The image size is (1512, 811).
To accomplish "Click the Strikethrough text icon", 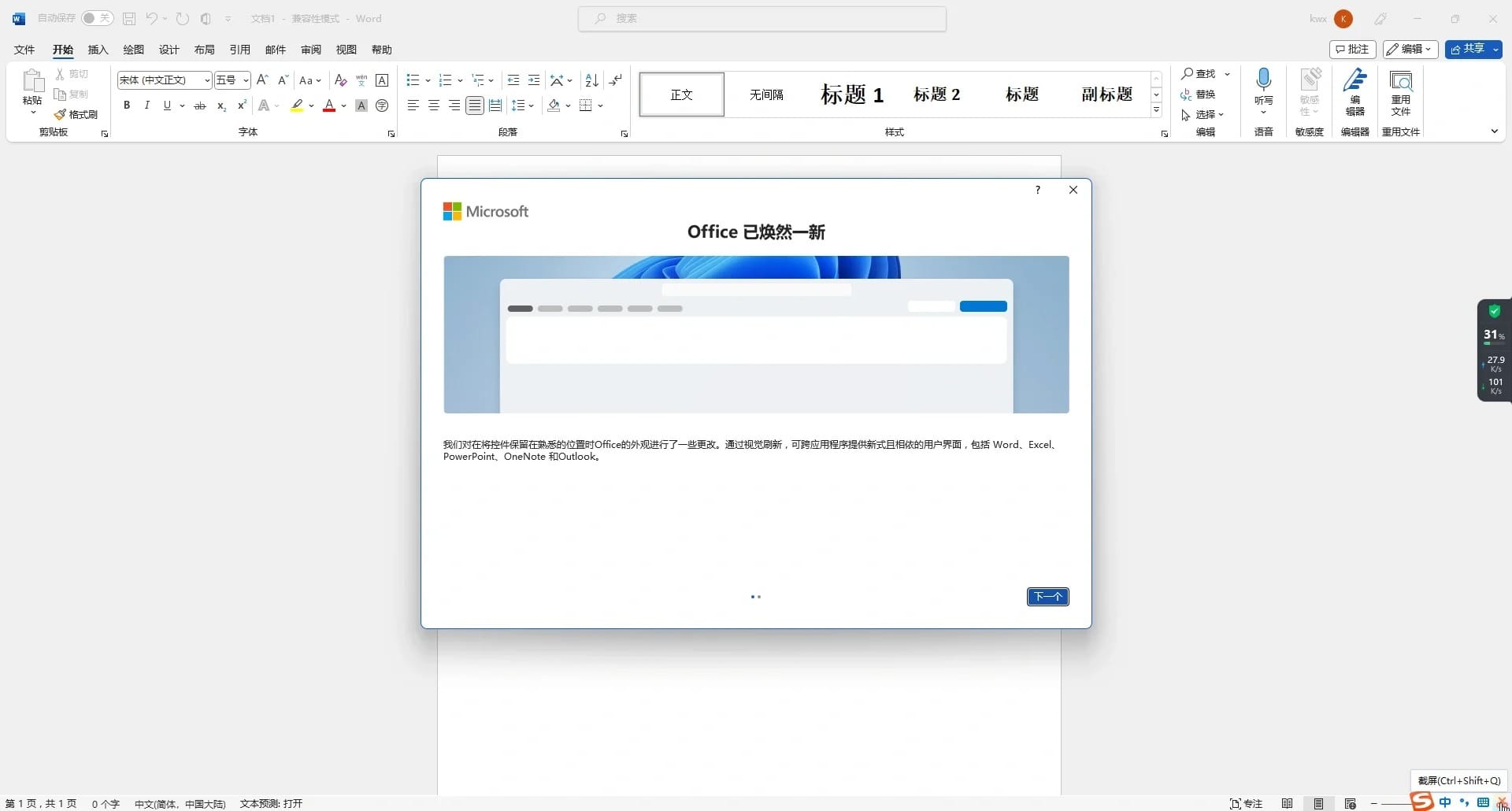I will coord(200,106).
